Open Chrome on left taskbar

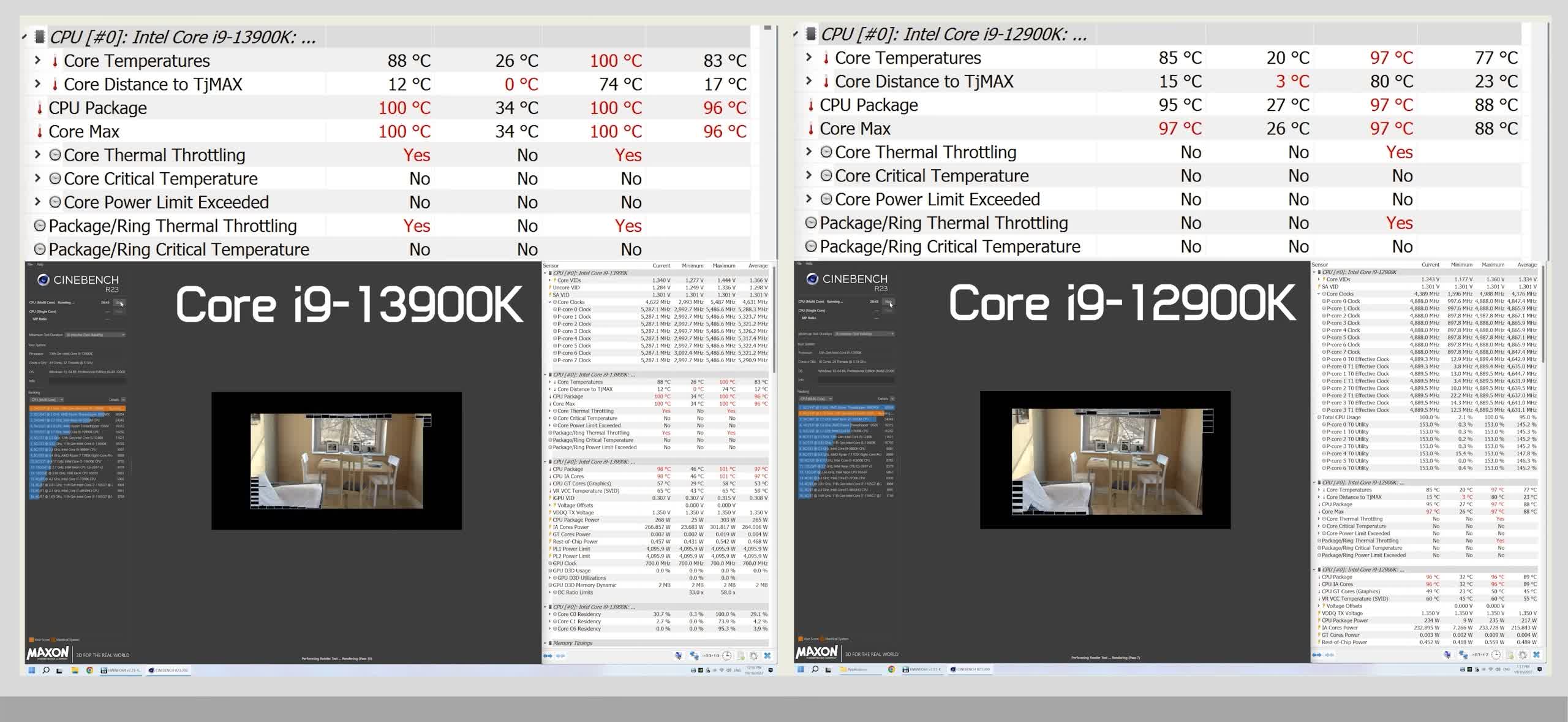tap(89, 671)
